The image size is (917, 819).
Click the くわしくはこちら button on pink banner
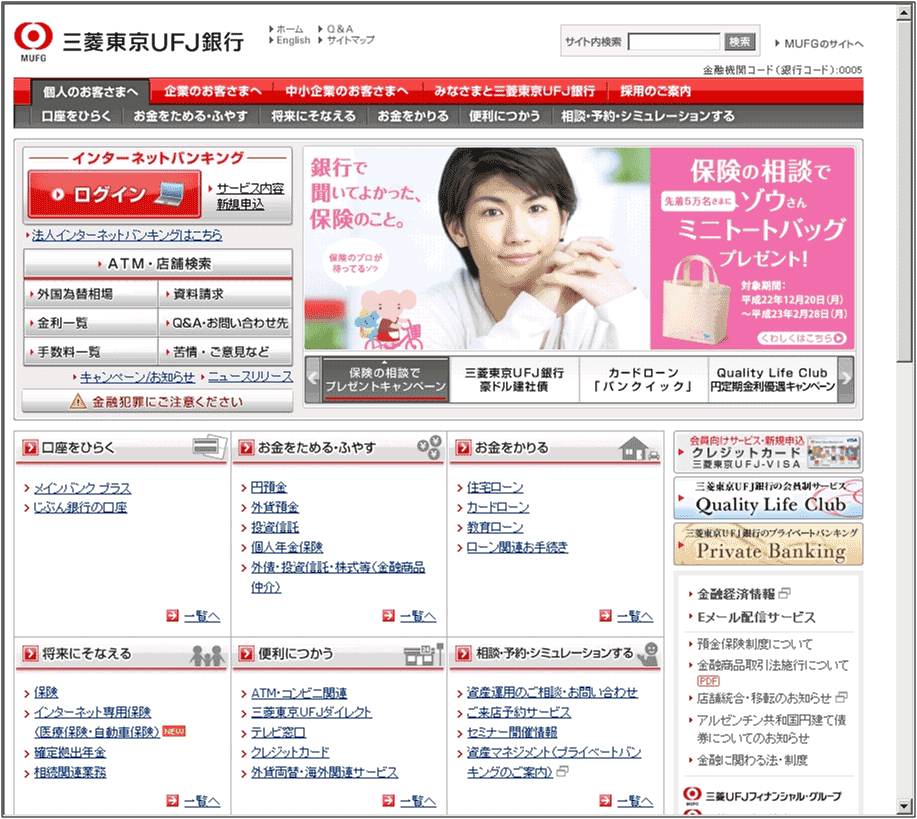[x=802, y=338]
